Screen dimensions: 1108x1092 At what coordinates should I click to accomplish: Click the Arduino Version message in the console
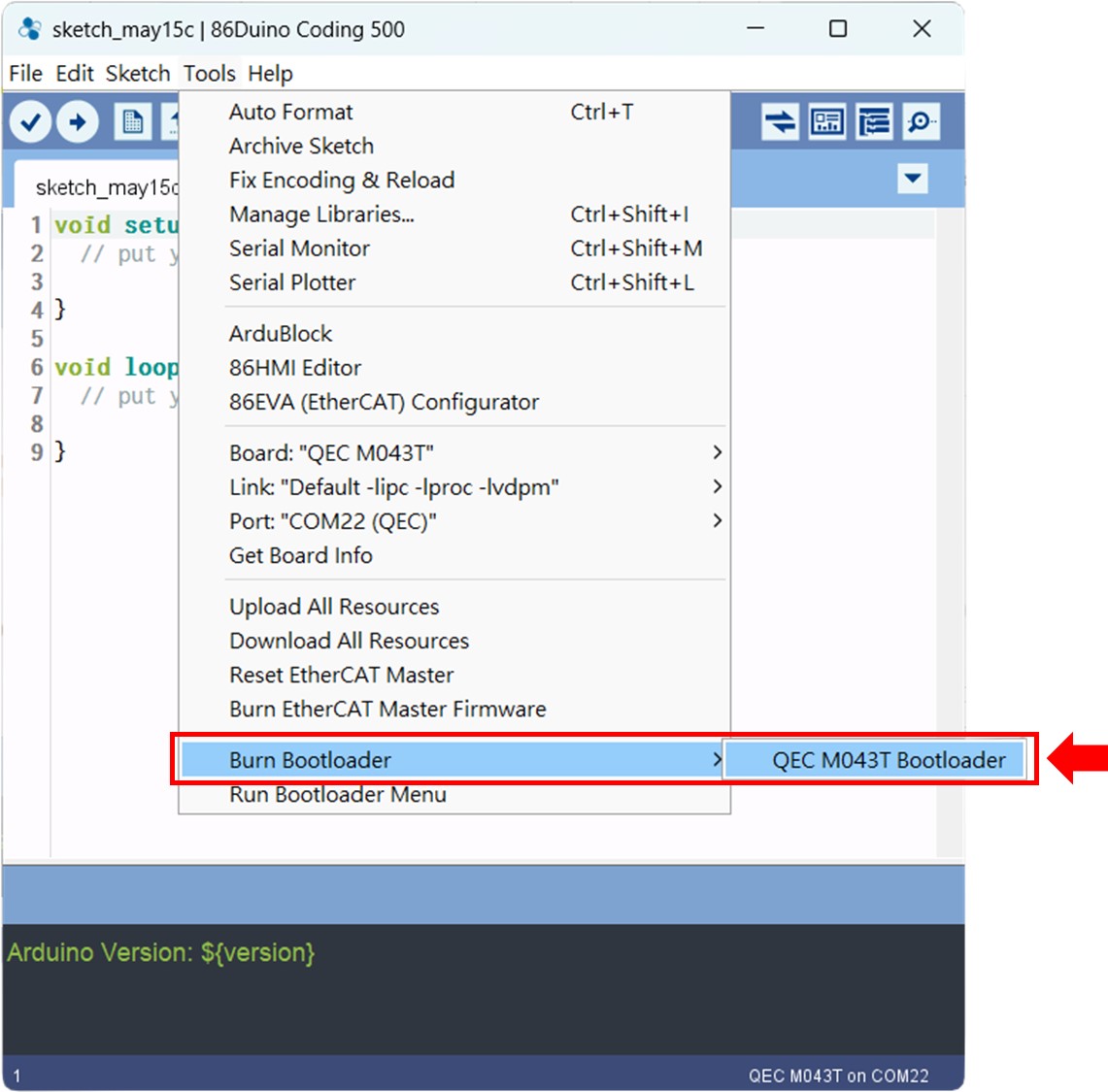160,952
